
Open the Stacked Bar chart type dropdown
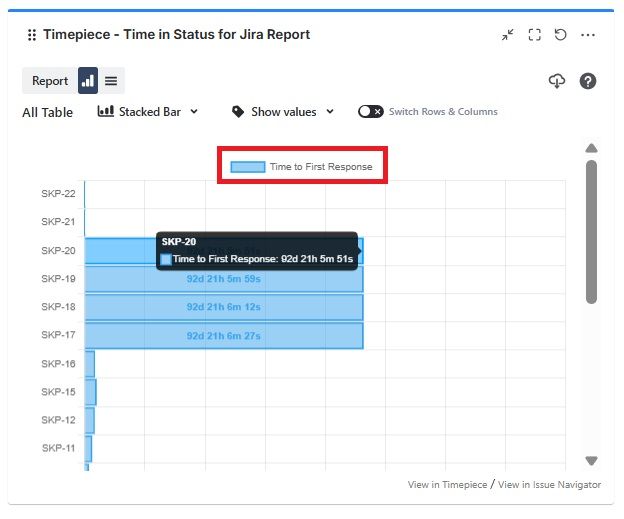coord(148,111)
